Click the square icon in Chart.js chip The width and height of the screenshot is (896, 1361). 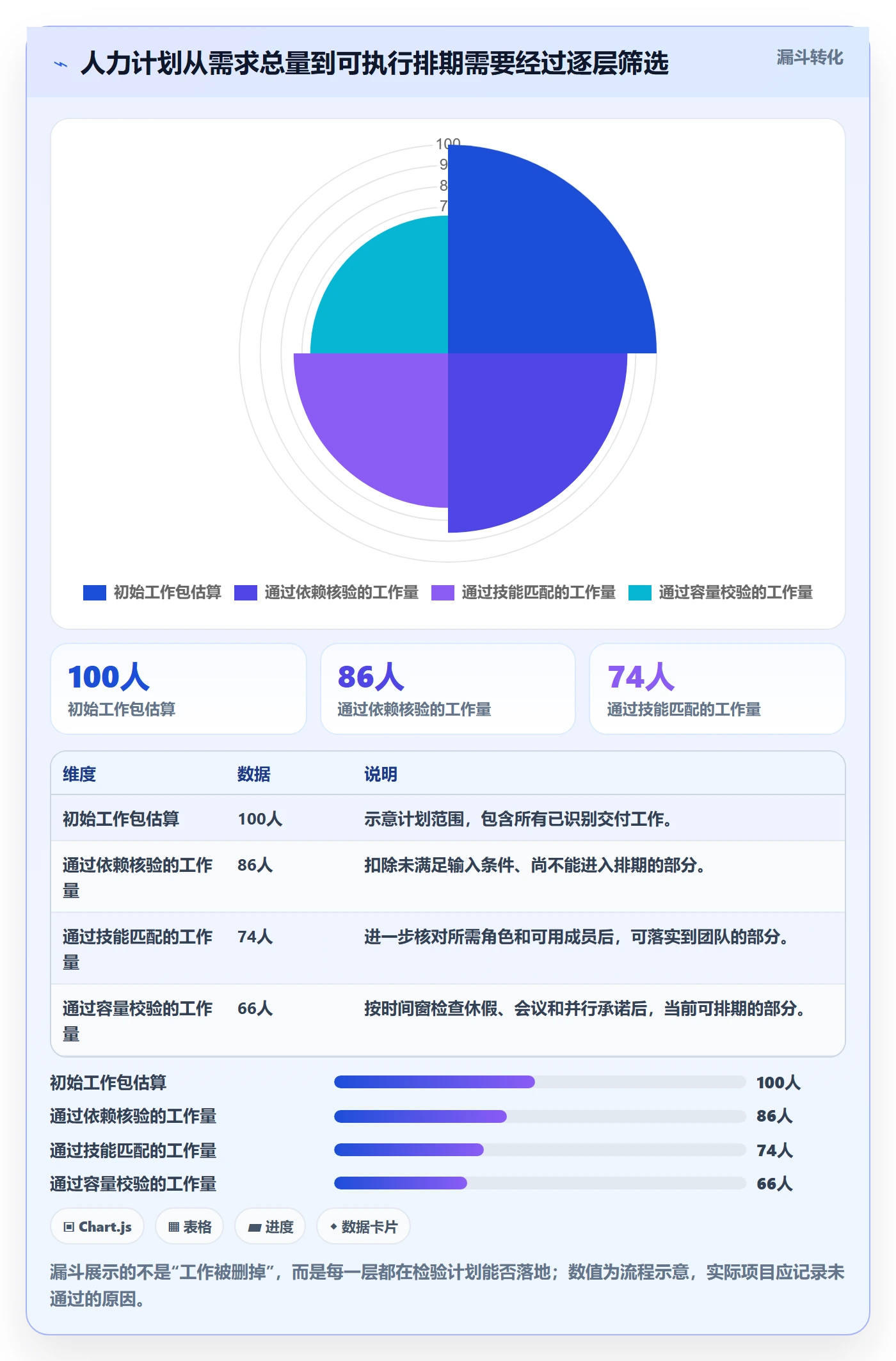click(x=69, y=1227)
